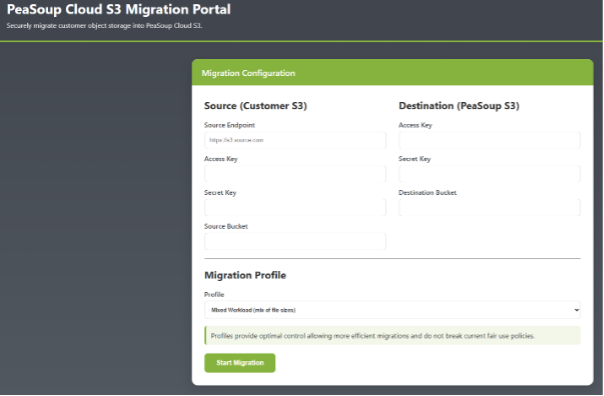Image resolution: width=604 pixels, height=396 pixels.
Task: Click the destination Access Key field
Action: (x=489, y=140)
